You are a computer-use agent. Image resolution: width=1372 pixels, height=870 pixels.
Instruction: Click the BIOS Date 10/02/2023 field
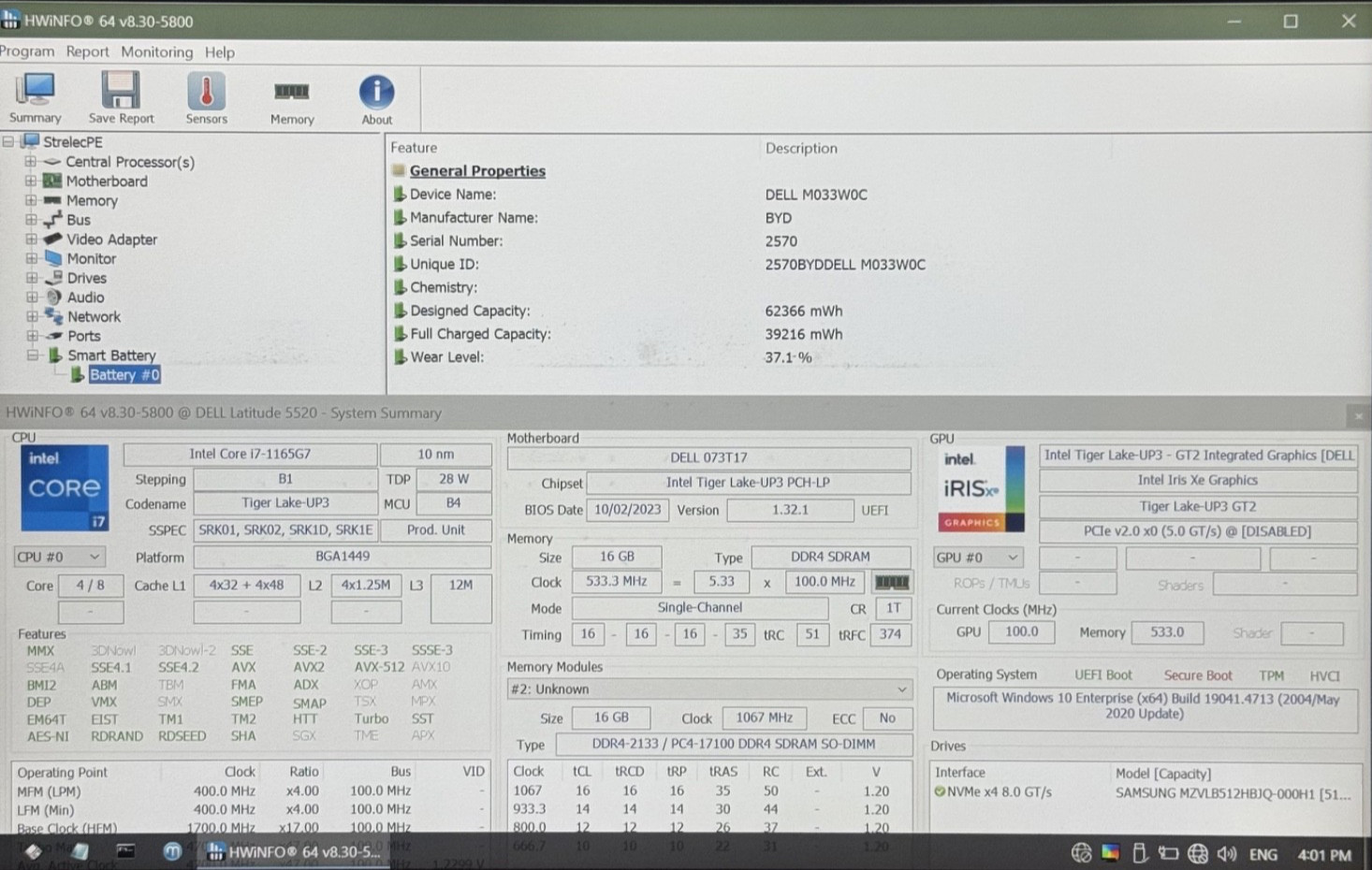627,510
